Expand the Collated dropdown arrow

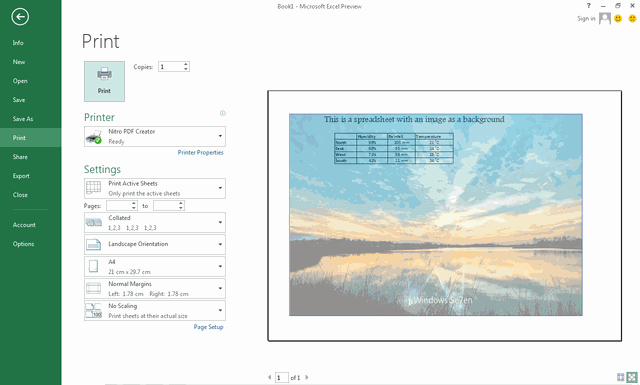click(220, 223)
